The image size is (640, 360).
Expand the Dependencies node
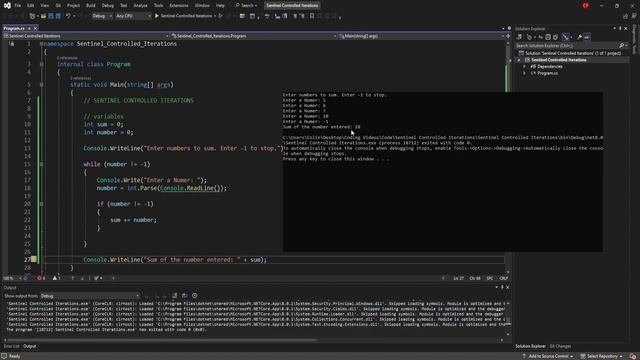pyautogui.click(x=524, y=67)
